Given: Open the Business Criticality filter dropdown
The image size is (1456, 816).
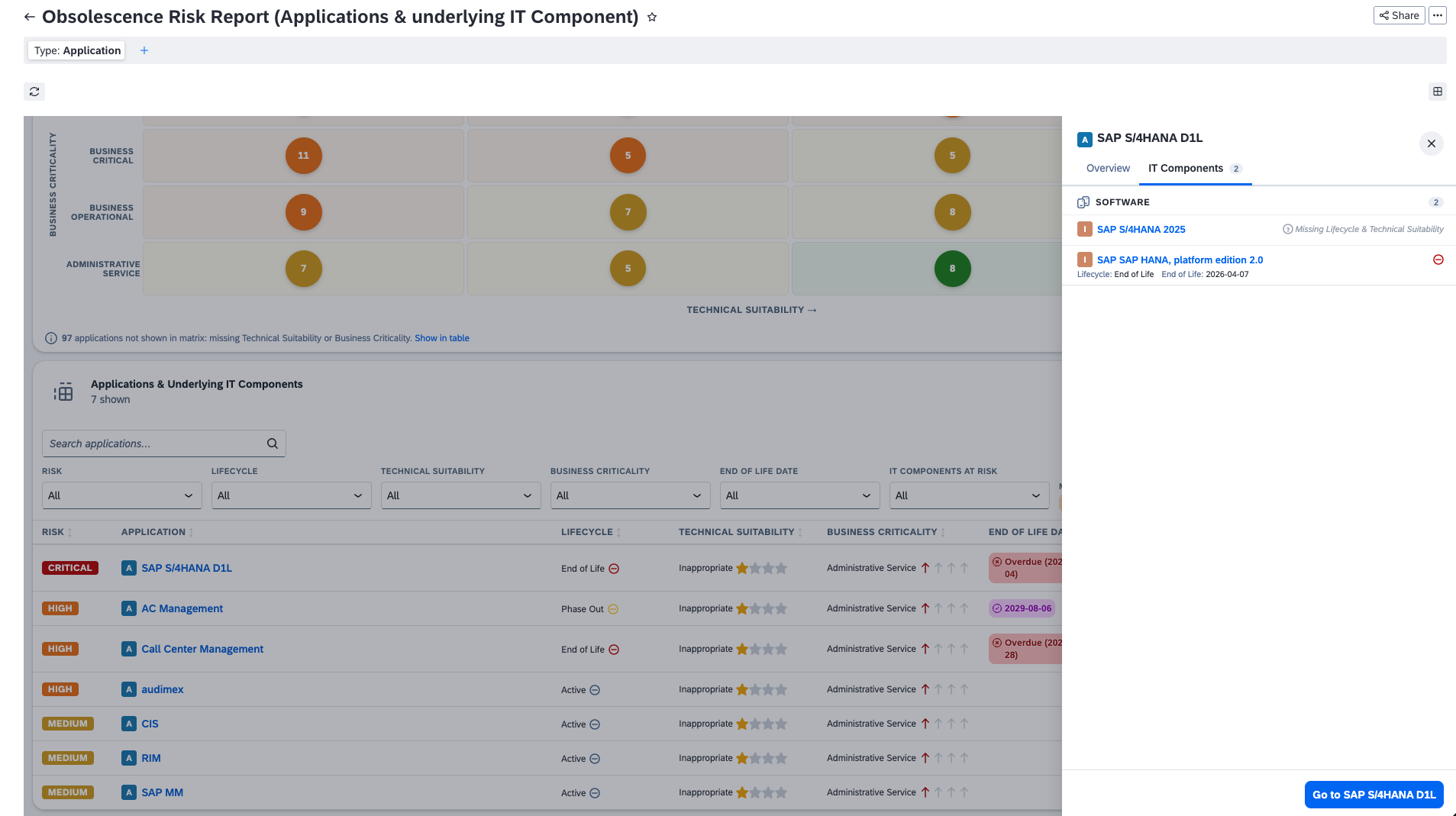Looking at the screenshot, I should (631, 495).
